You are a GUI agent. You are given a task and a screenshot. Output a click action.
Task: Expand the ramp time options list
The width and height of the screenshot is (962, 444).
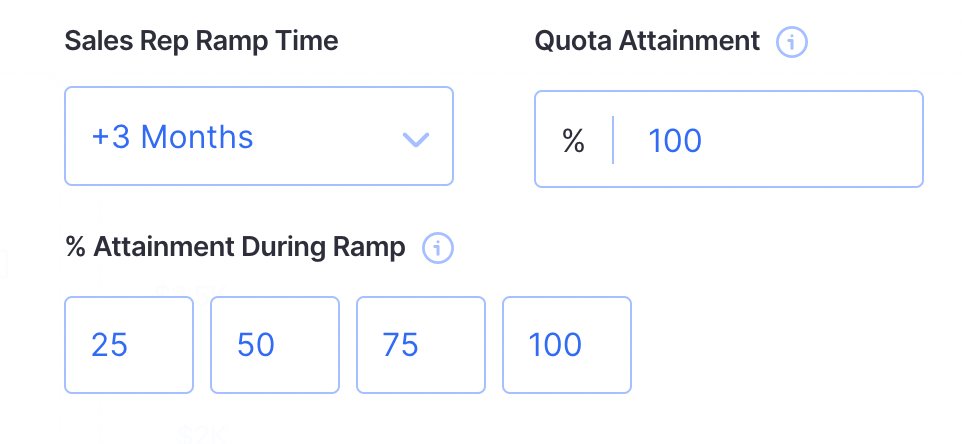259,136
